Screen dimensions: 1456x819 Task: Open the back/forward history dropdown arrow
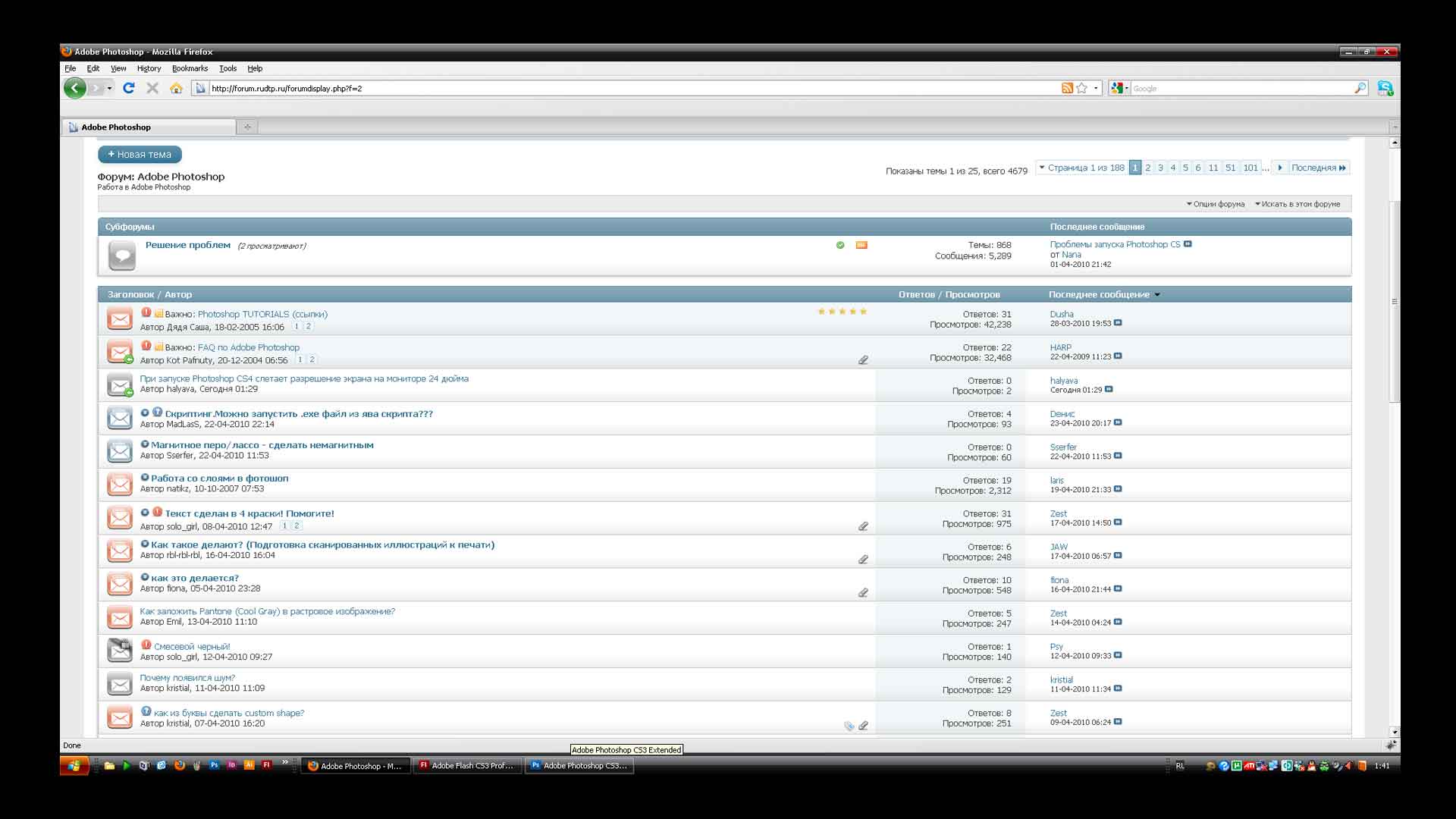(109, 88)
